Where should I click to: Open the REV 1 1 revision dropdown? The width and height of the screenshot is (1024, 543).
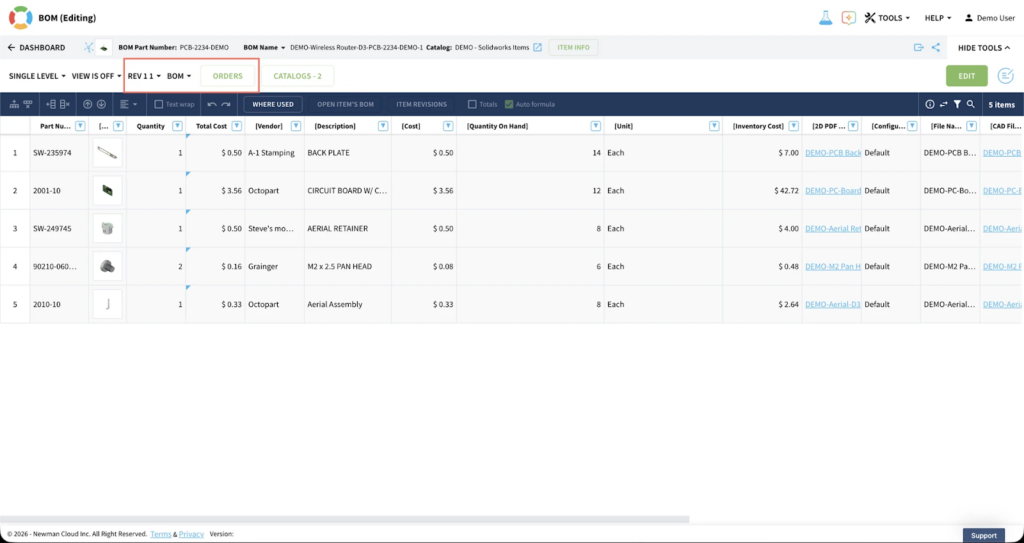click(144, 76)
